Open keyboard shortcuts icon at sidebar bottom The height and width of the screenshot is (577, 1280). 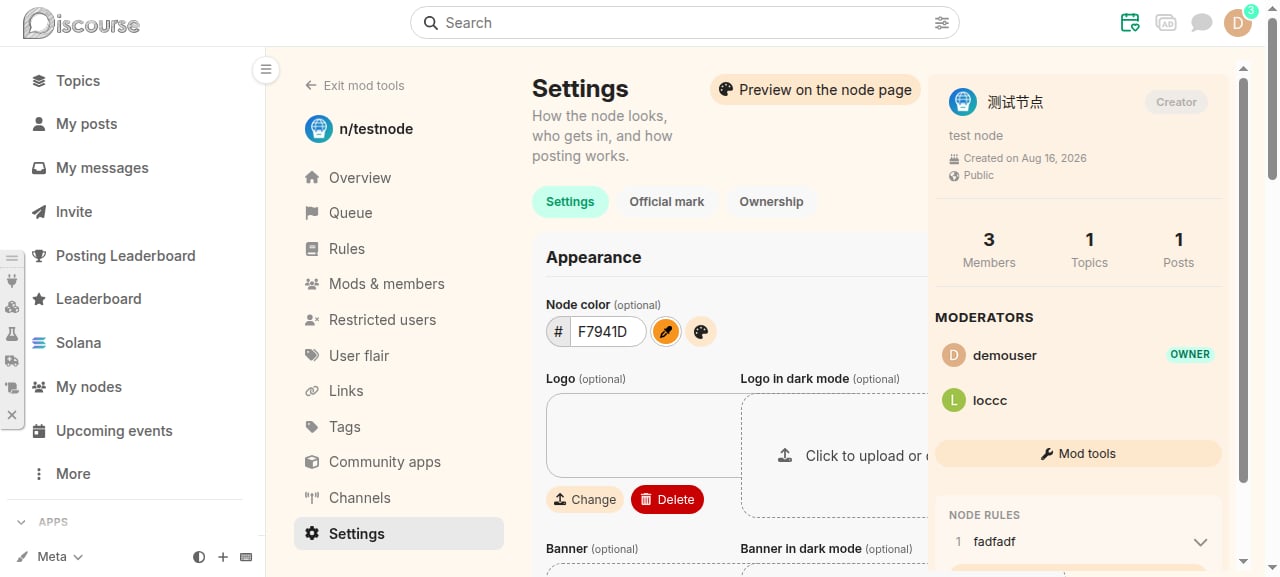click(x=246, y=557)
